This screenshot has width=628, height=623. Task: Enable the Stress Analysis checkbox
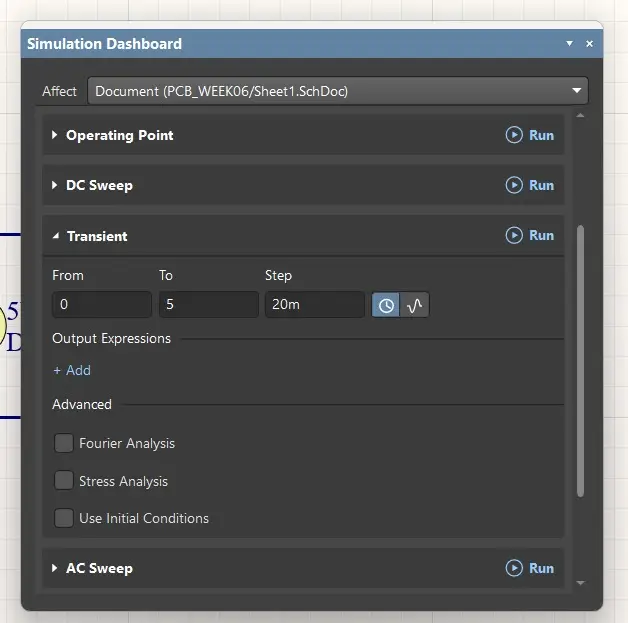(x=64, y=481)
